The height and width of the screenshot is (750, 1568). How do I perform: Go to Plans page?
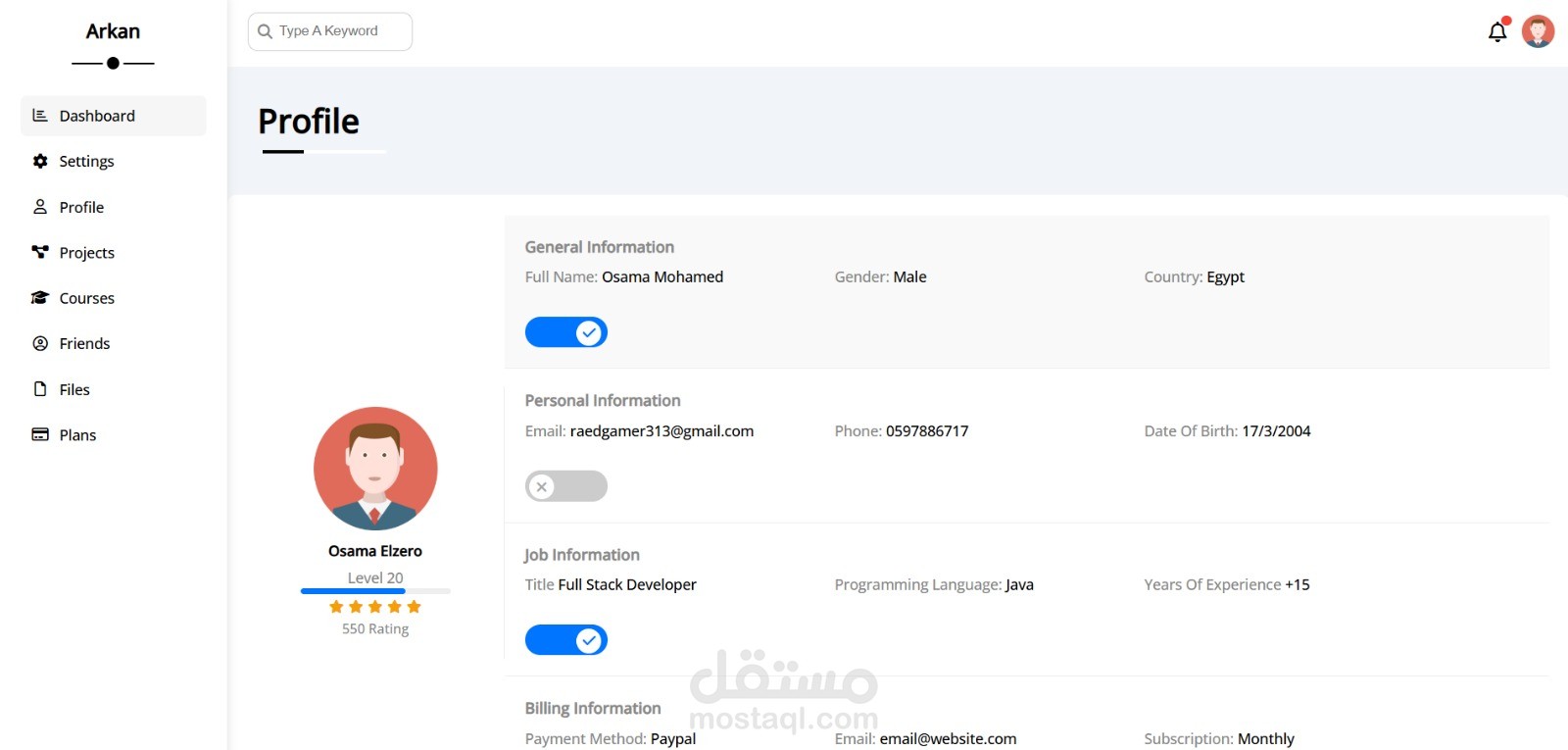114,434
